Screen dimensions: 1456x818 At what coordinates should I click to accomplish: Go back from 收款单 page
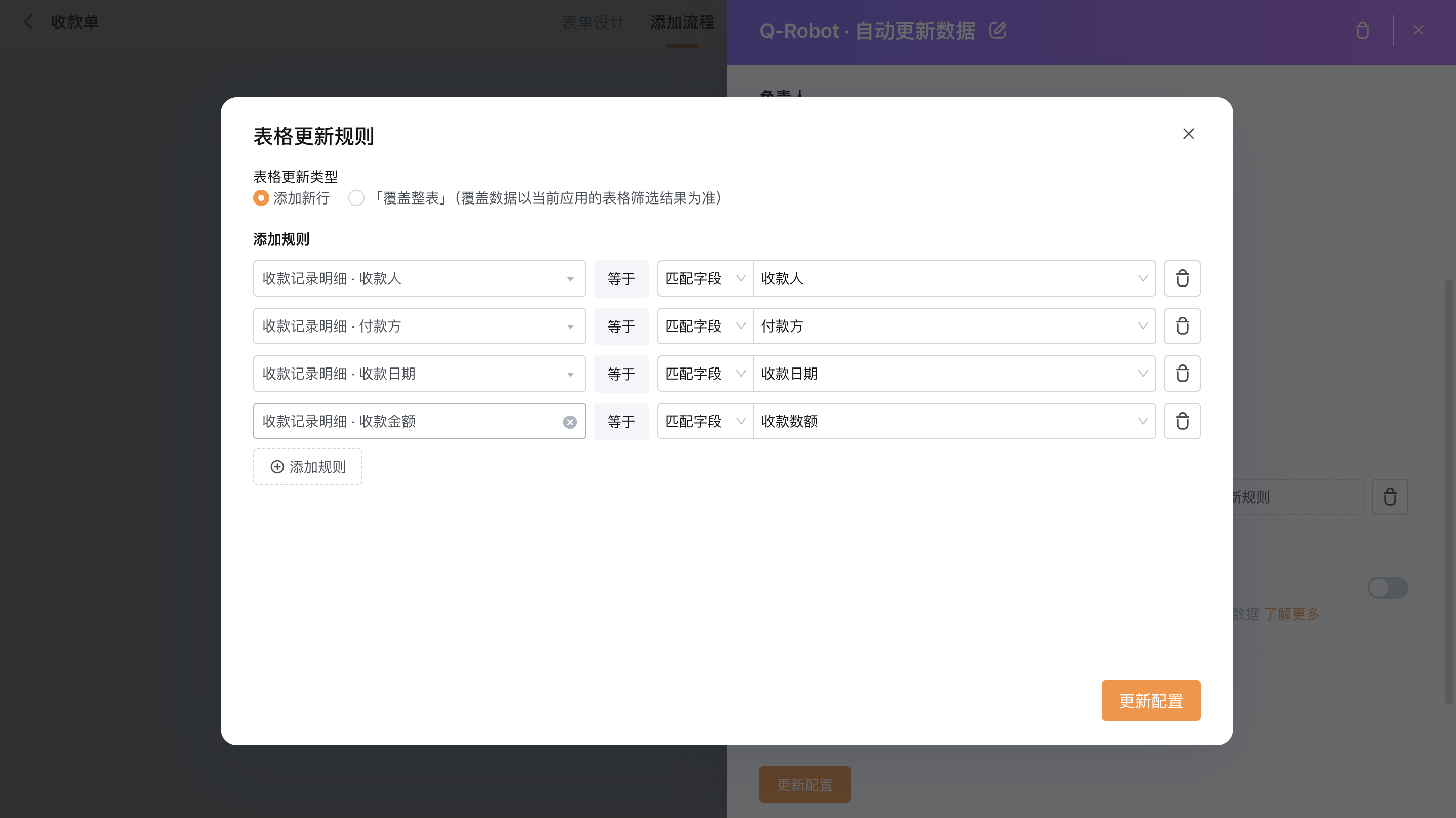point(28,22)
